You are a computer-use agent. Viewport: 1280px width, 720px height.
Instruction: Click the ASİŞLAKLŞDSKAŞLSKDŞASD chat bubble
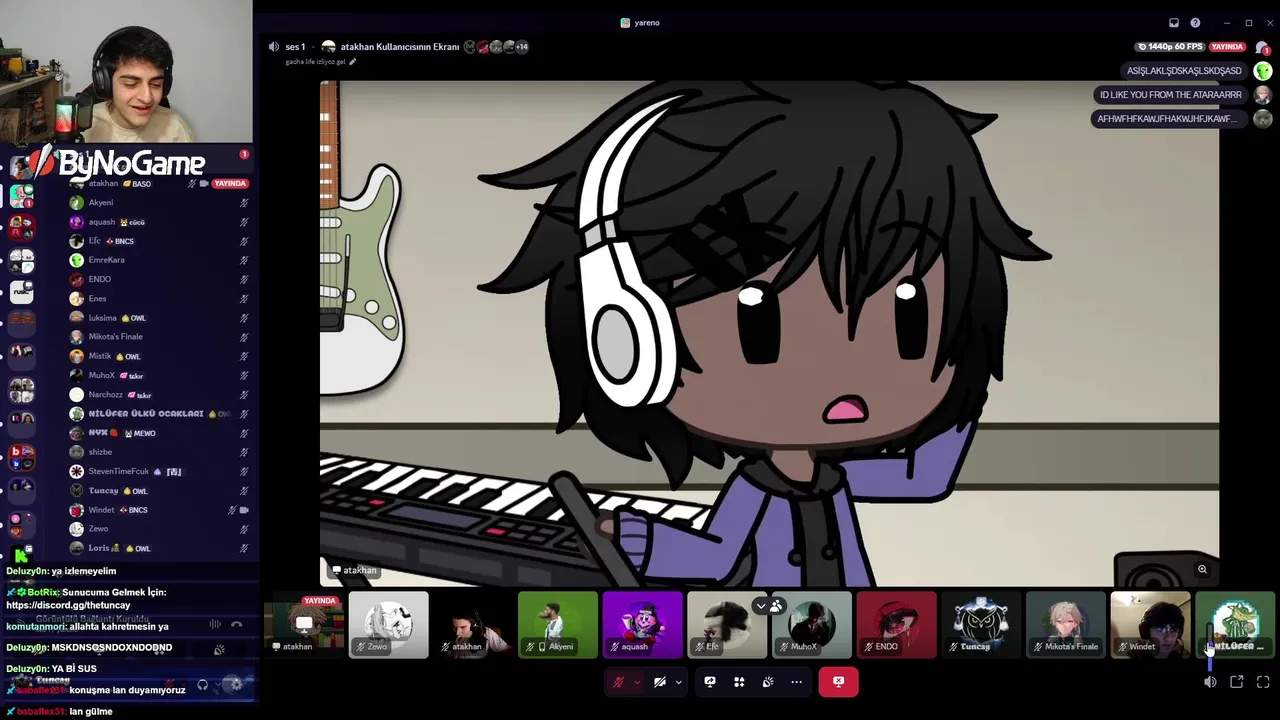click(x=1184, y=71)
